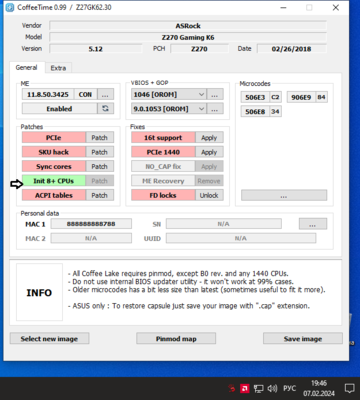This screenshot has width=360, height=400.
Task: Click ellipsis button next to GOP dropdown
Action: click(x=215, y=109)
